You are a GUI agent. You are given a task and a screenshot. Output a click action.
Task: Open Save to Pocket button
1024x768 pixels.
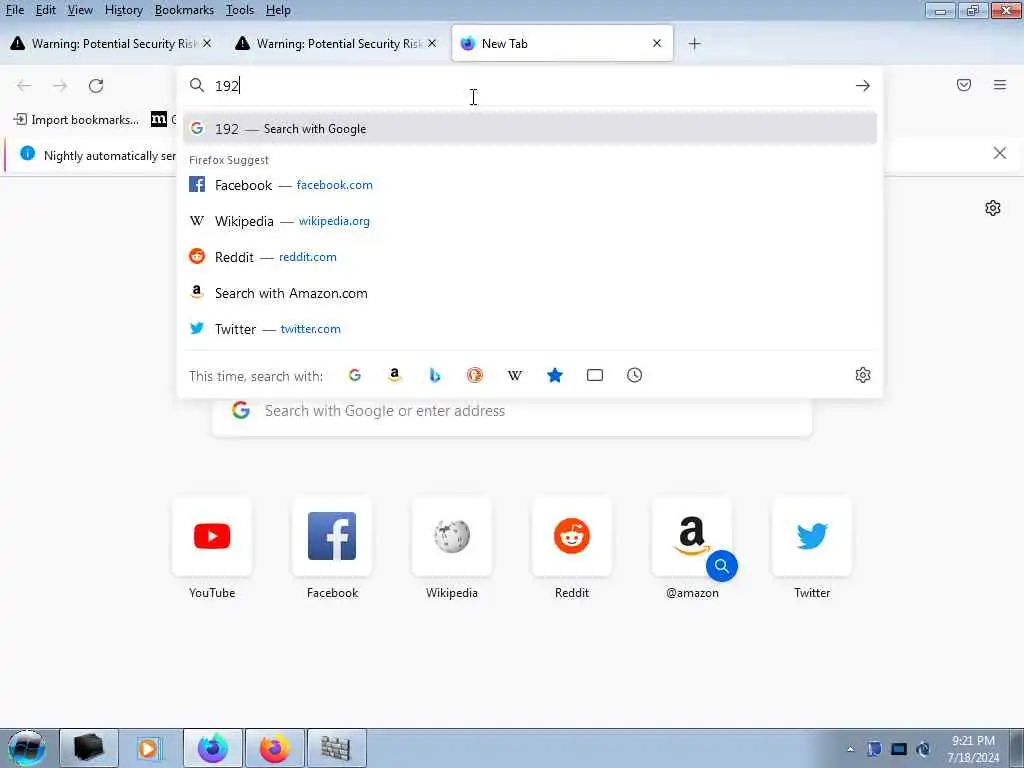[964, 85]
